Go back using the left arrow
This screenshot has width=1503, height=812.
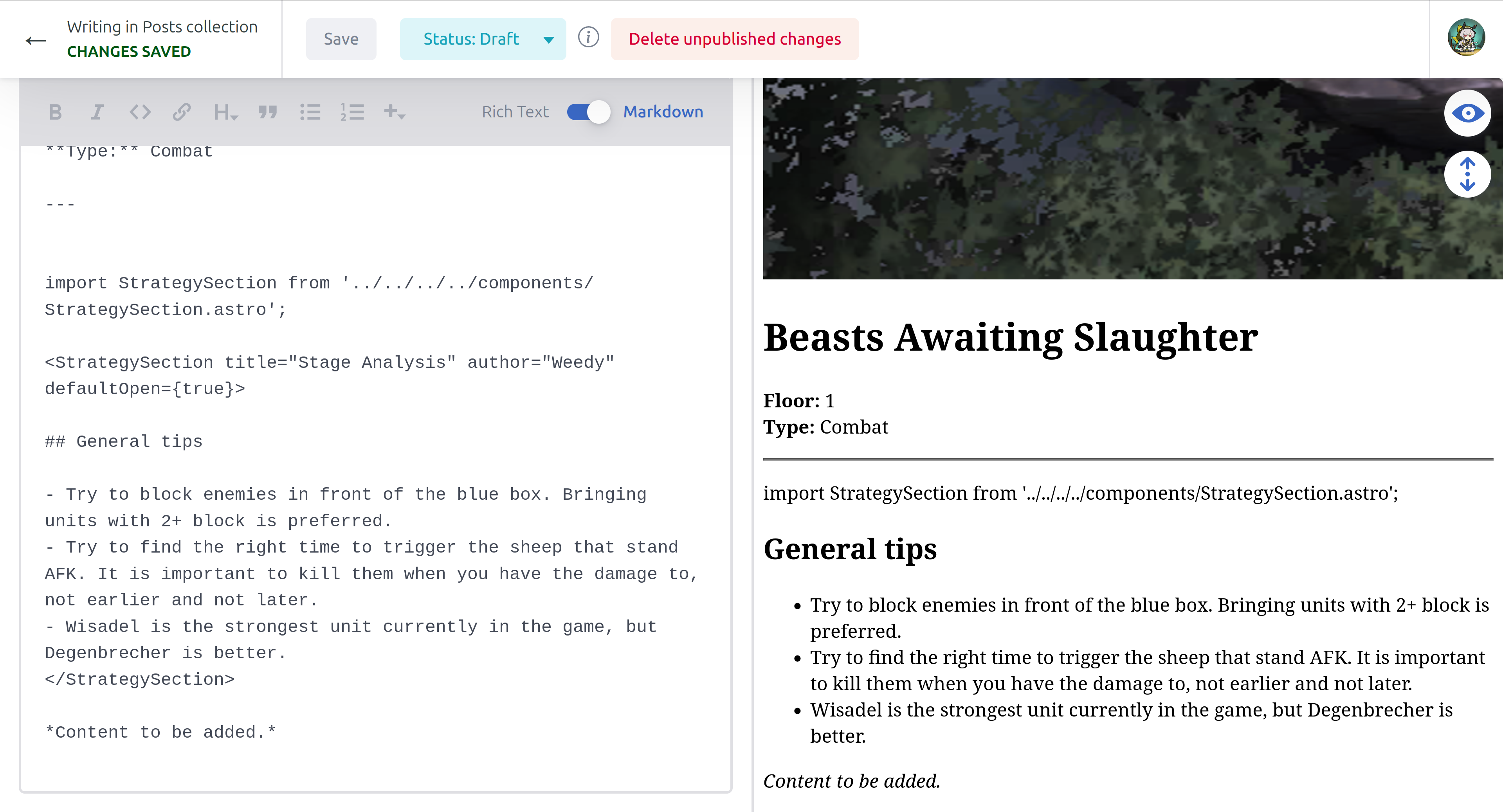click(36, 40)
